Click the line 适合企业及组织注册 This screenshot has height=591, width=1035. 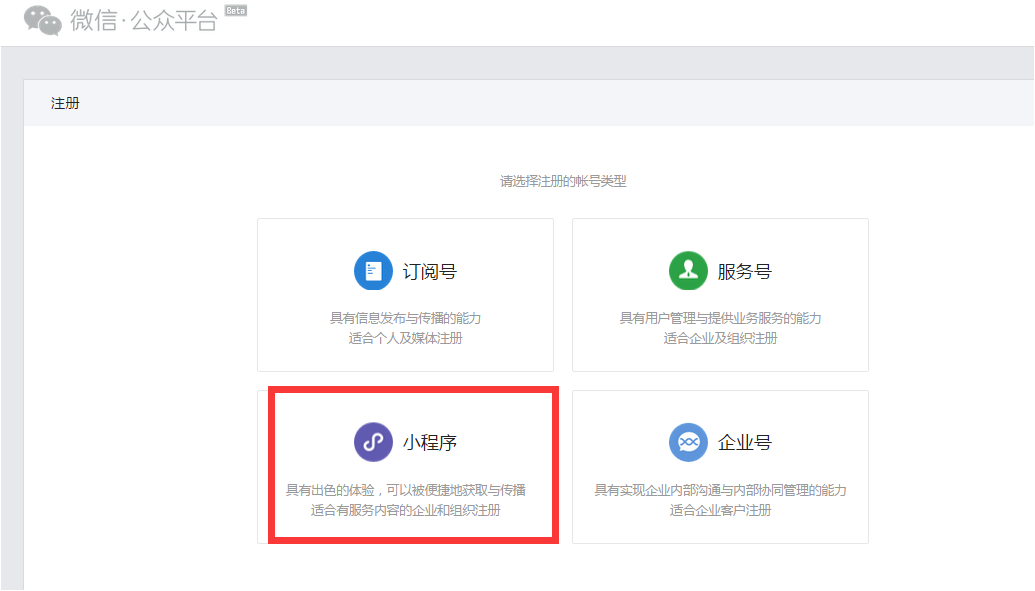coord(720,338)
